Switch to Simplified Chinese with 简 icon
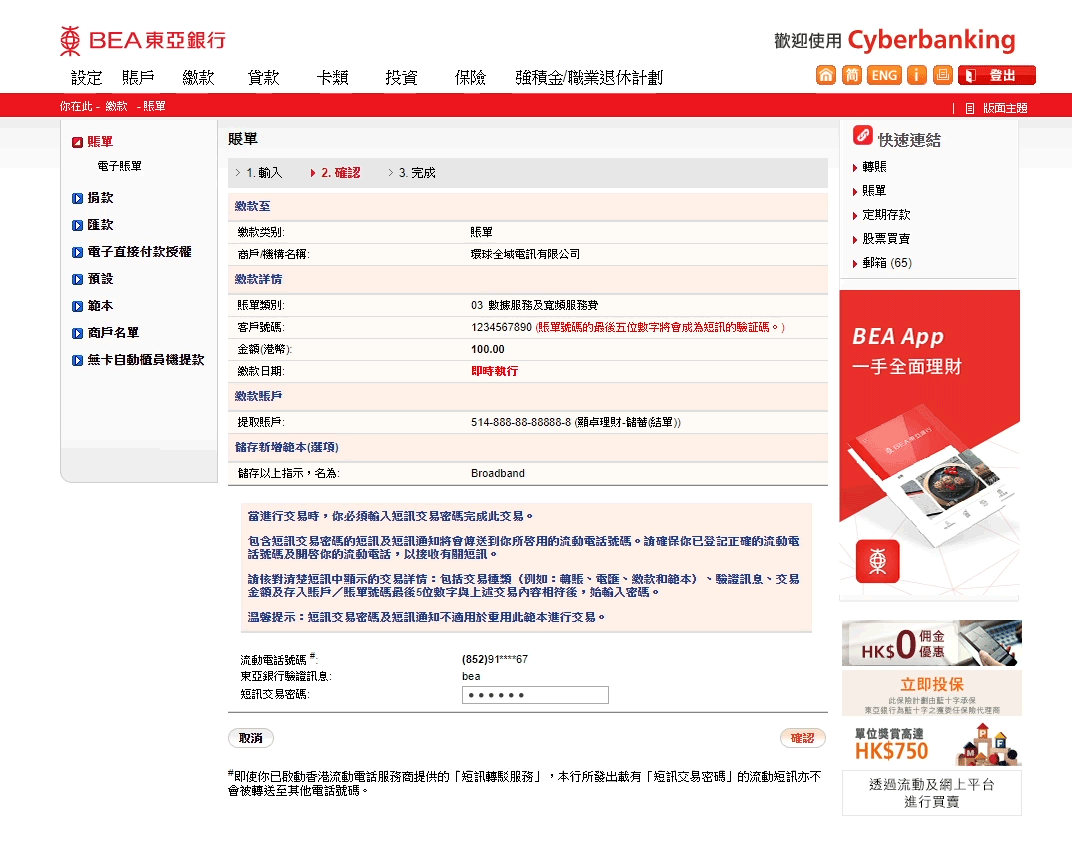 tap(851, 75)
